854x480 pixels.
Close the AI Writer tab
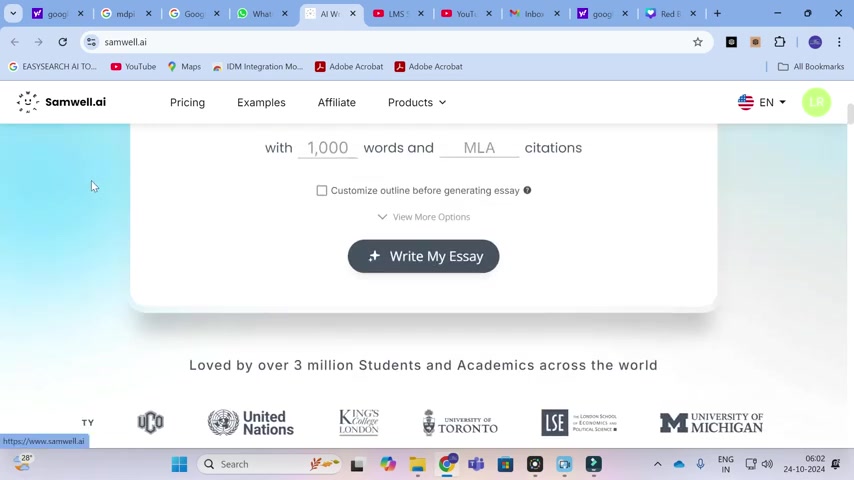point(352,14)
